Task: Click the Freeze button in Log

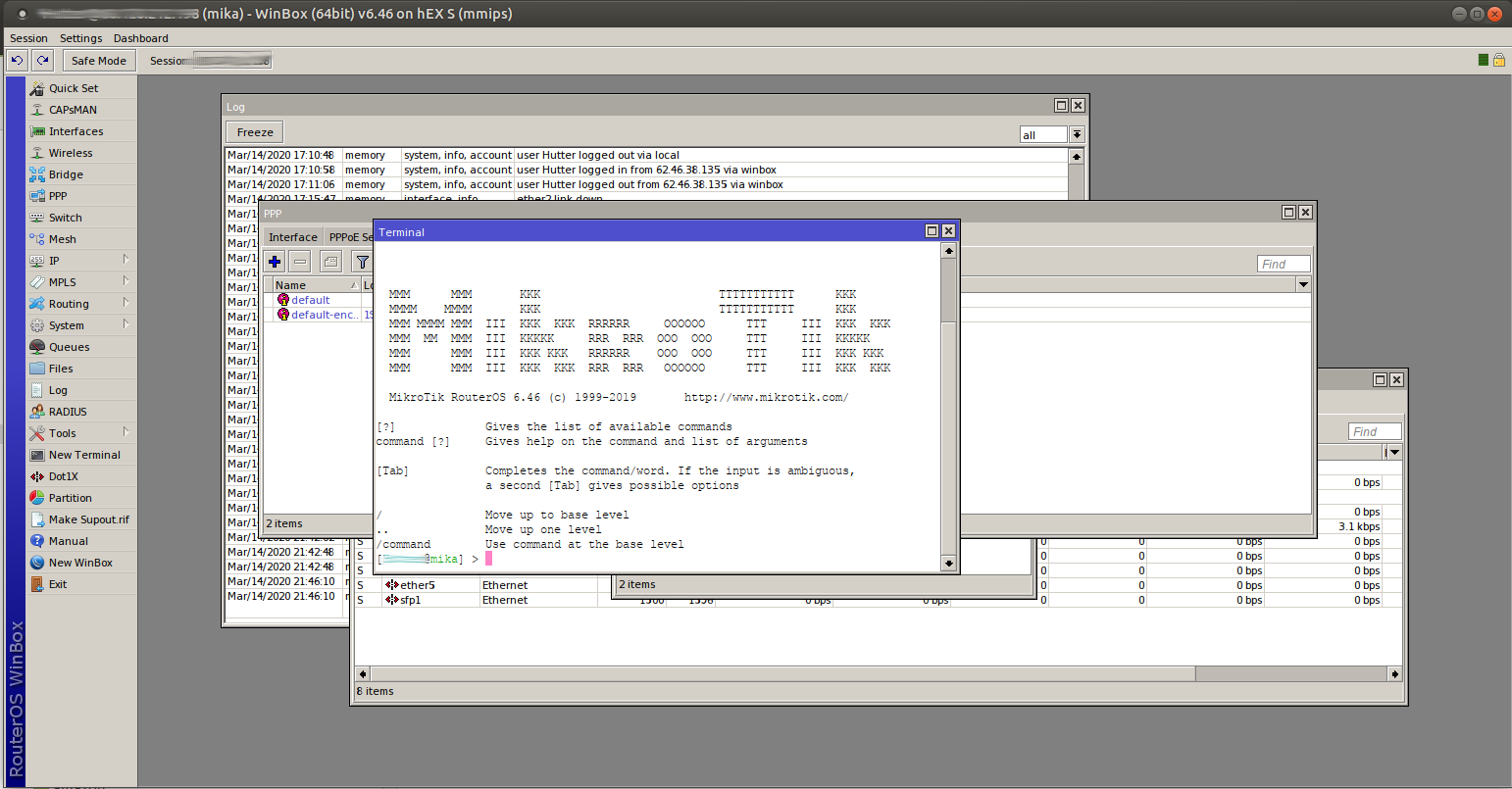Action: pos(255,132)
